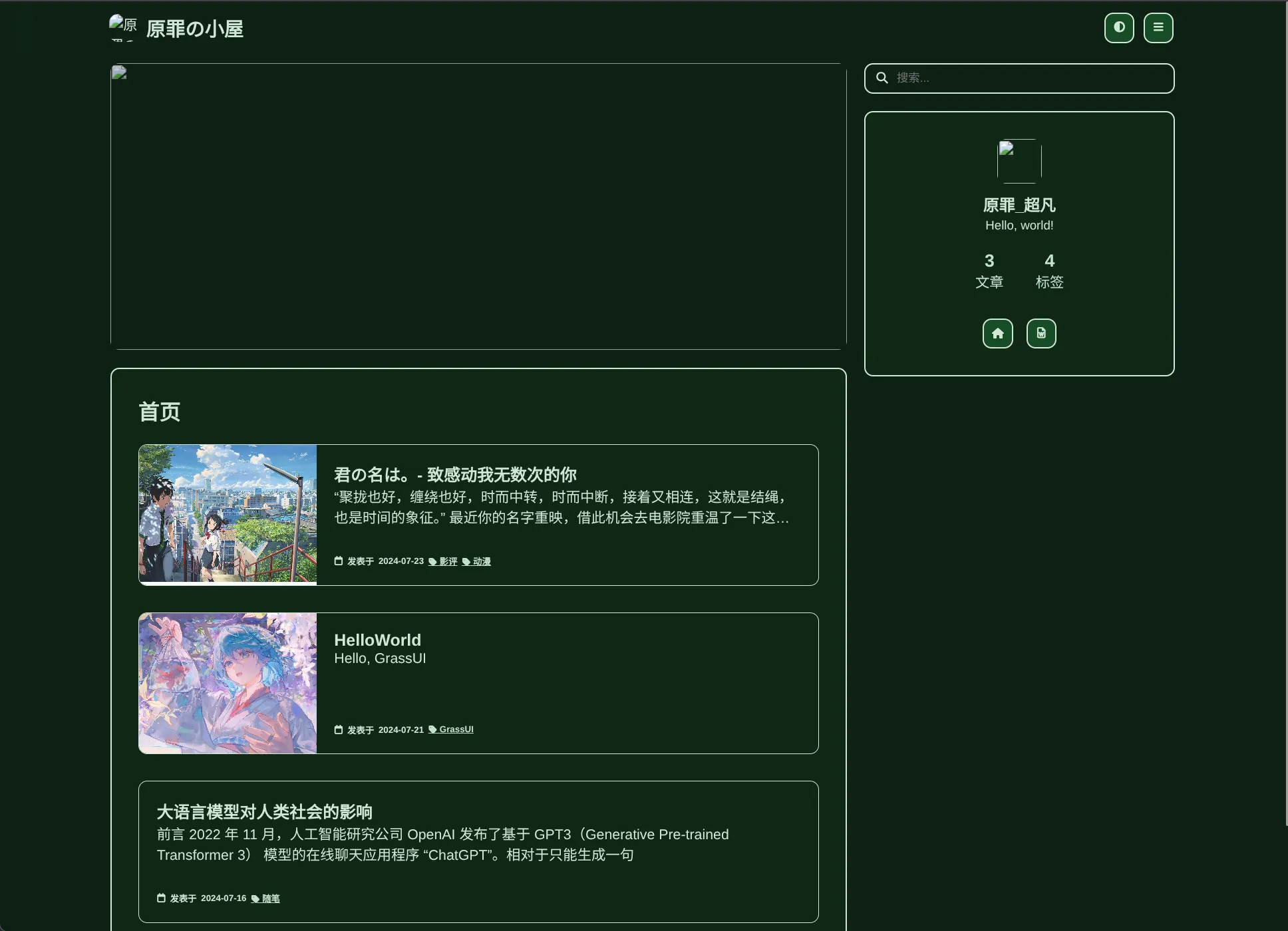This screenshot has width=1288, height=931.
Task: Click the Hello, GrassUI post excerpt
Action: click(x=380, y=658)
